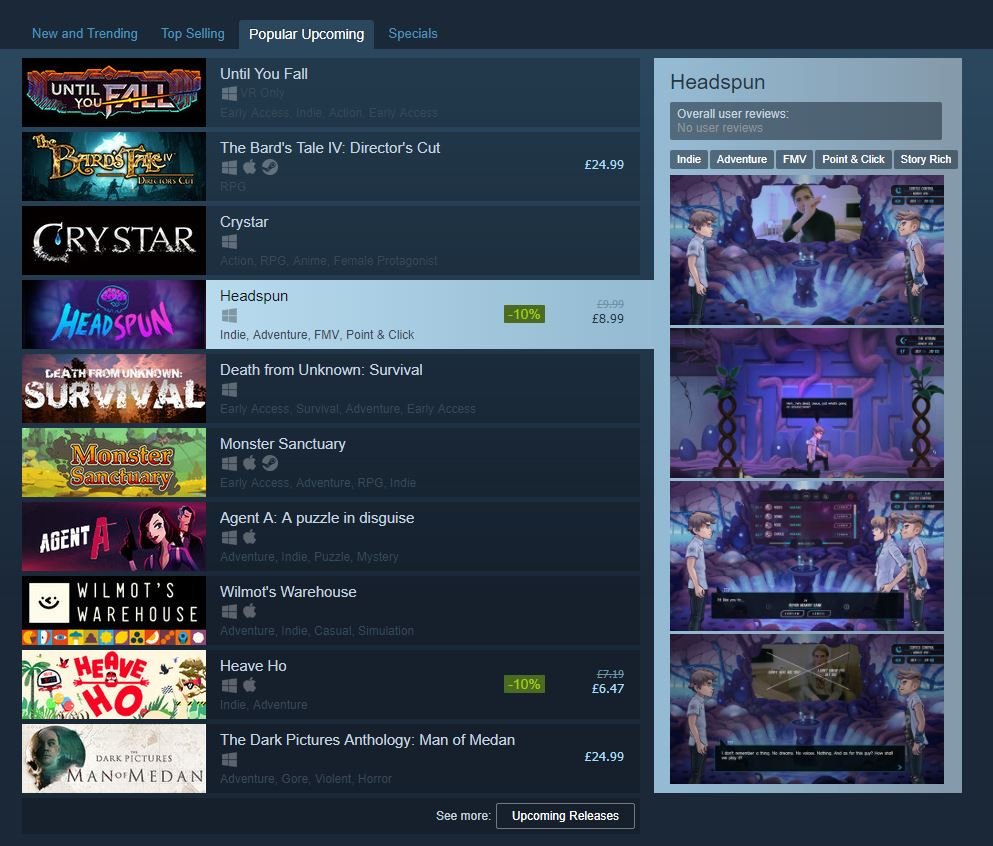Open fourth Headspun screenshot at the bottom
993x846 pixels.
pyautogui.click(x=807, y=709)
